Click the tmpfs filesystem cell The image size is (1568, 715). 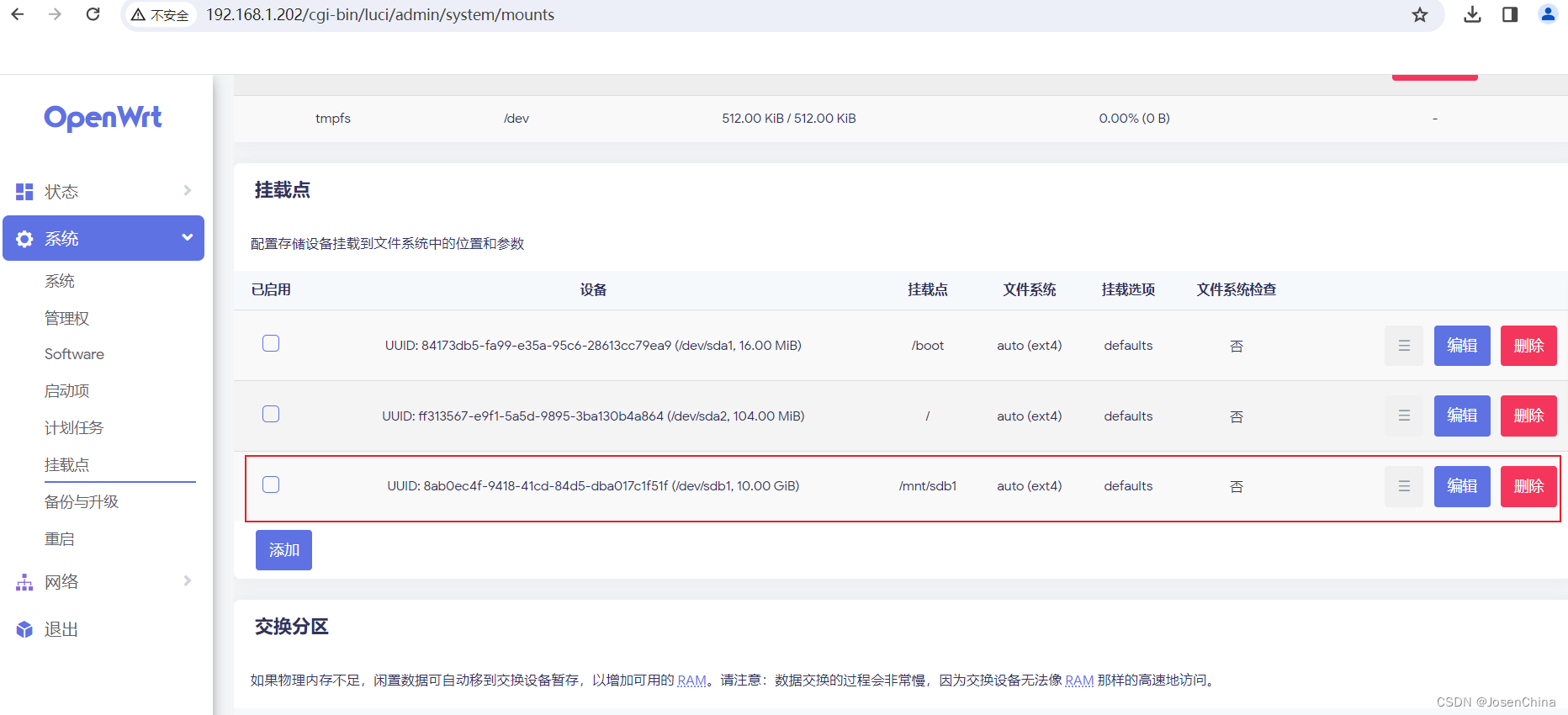point(333,119)
